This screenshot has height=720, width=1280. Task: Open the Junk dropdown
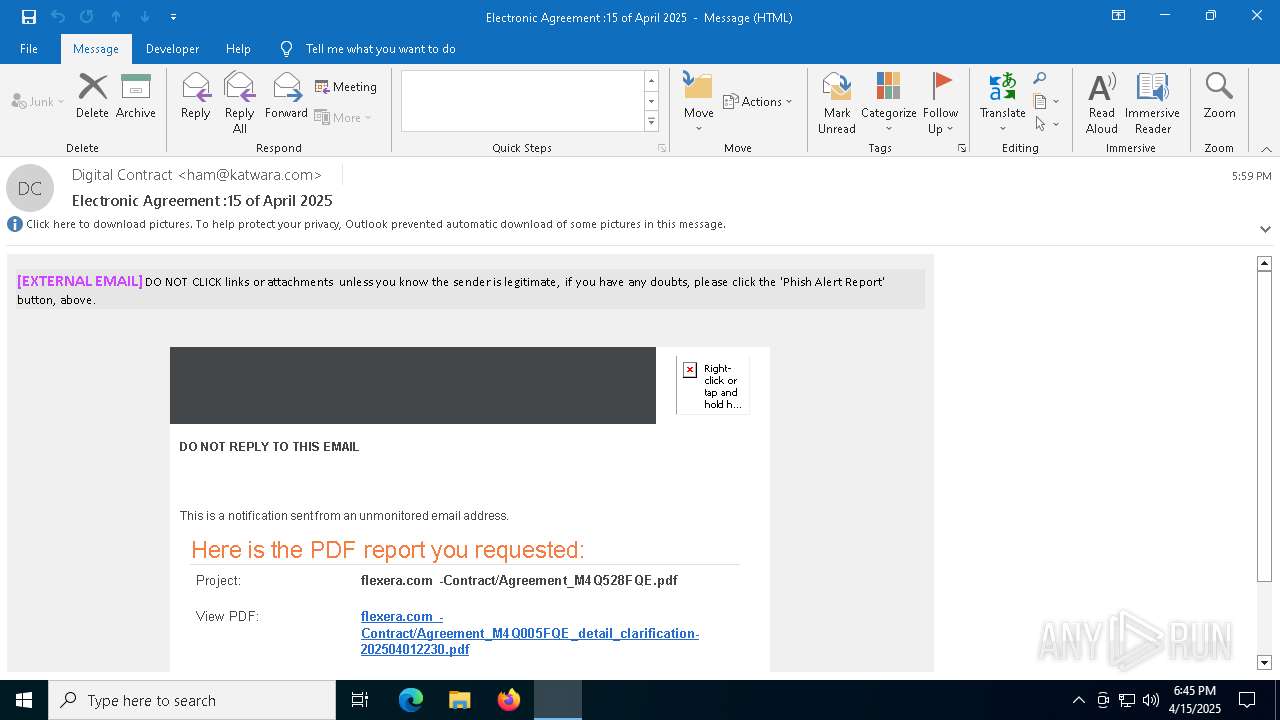coord(38,102)
